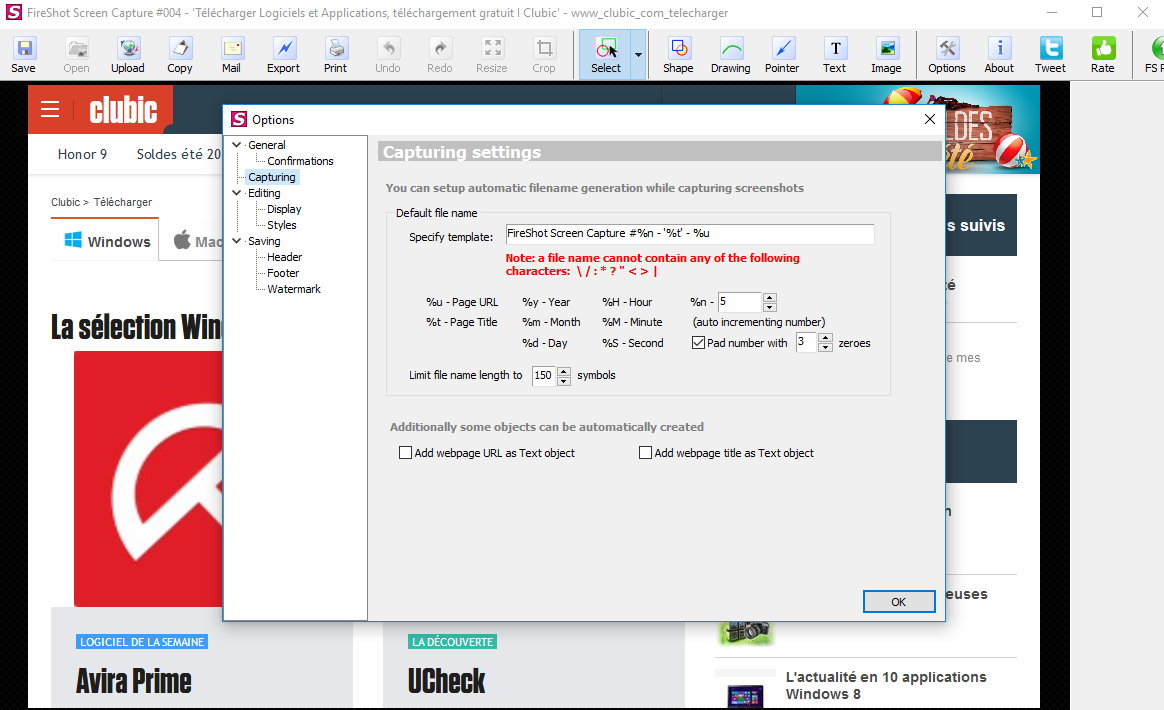Viewport: 1164px width, 710px height.
Task: Enable 'Add webpage title as Text object'
Action: tap(646, 452)
